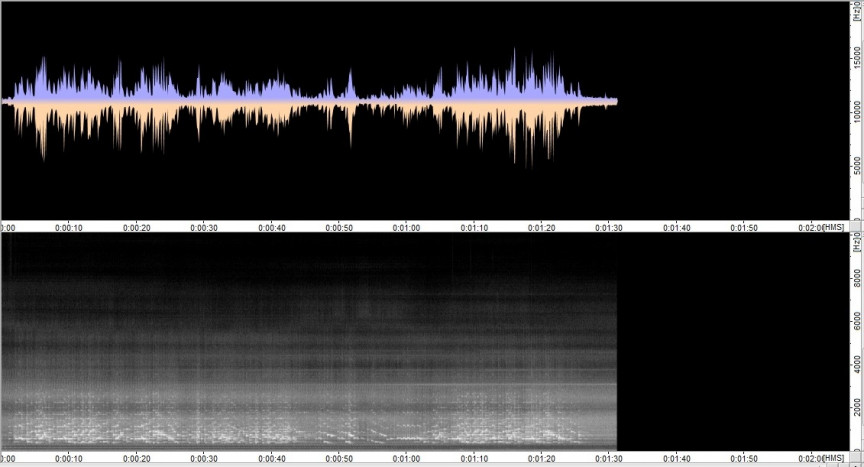Click 0:01:00 on the waveform time ruler
The width and height of the screenshot is (864, 467).
click(406, 227)
